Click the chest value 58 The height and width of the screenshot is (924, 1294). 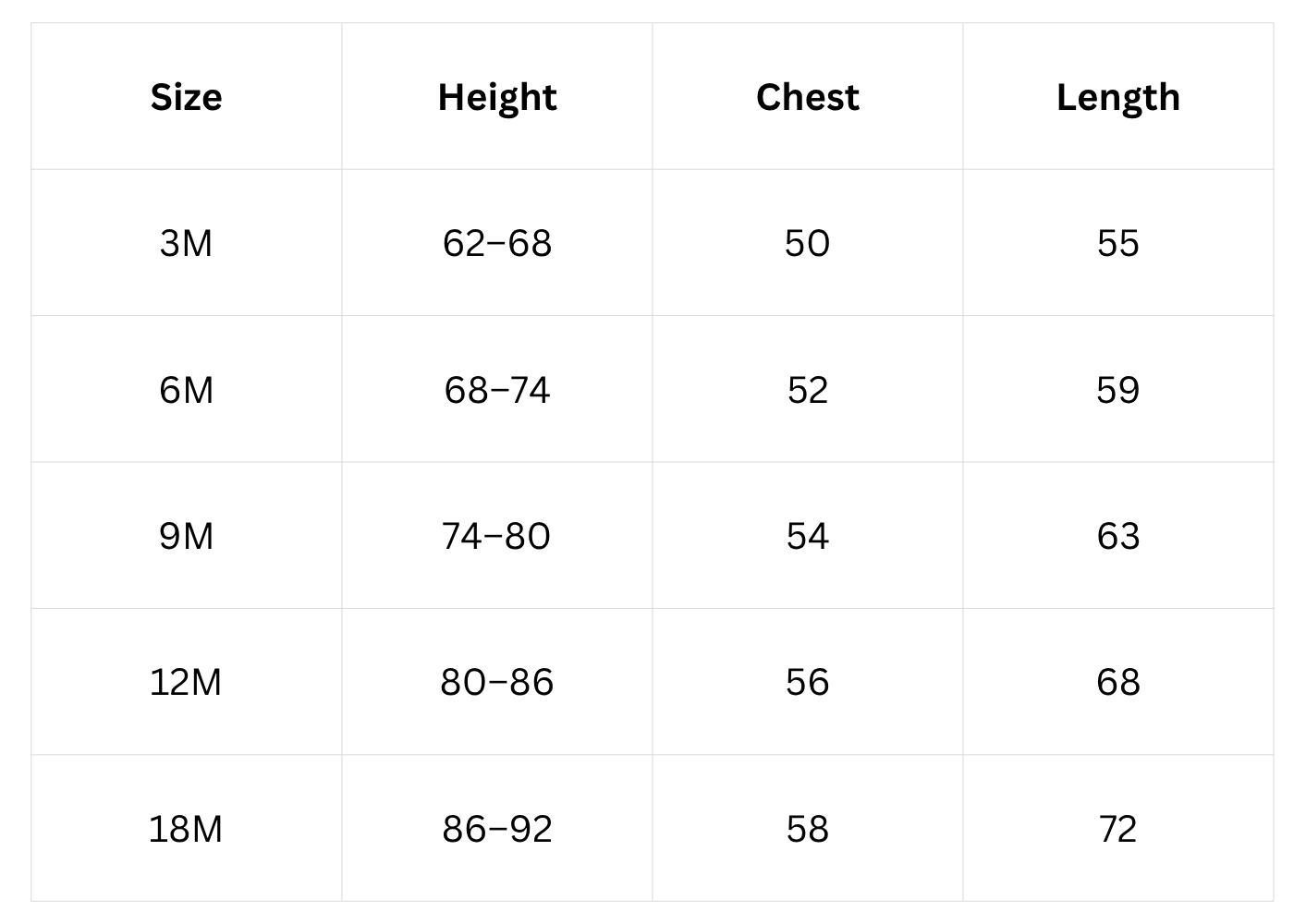(x=807, y=829)
